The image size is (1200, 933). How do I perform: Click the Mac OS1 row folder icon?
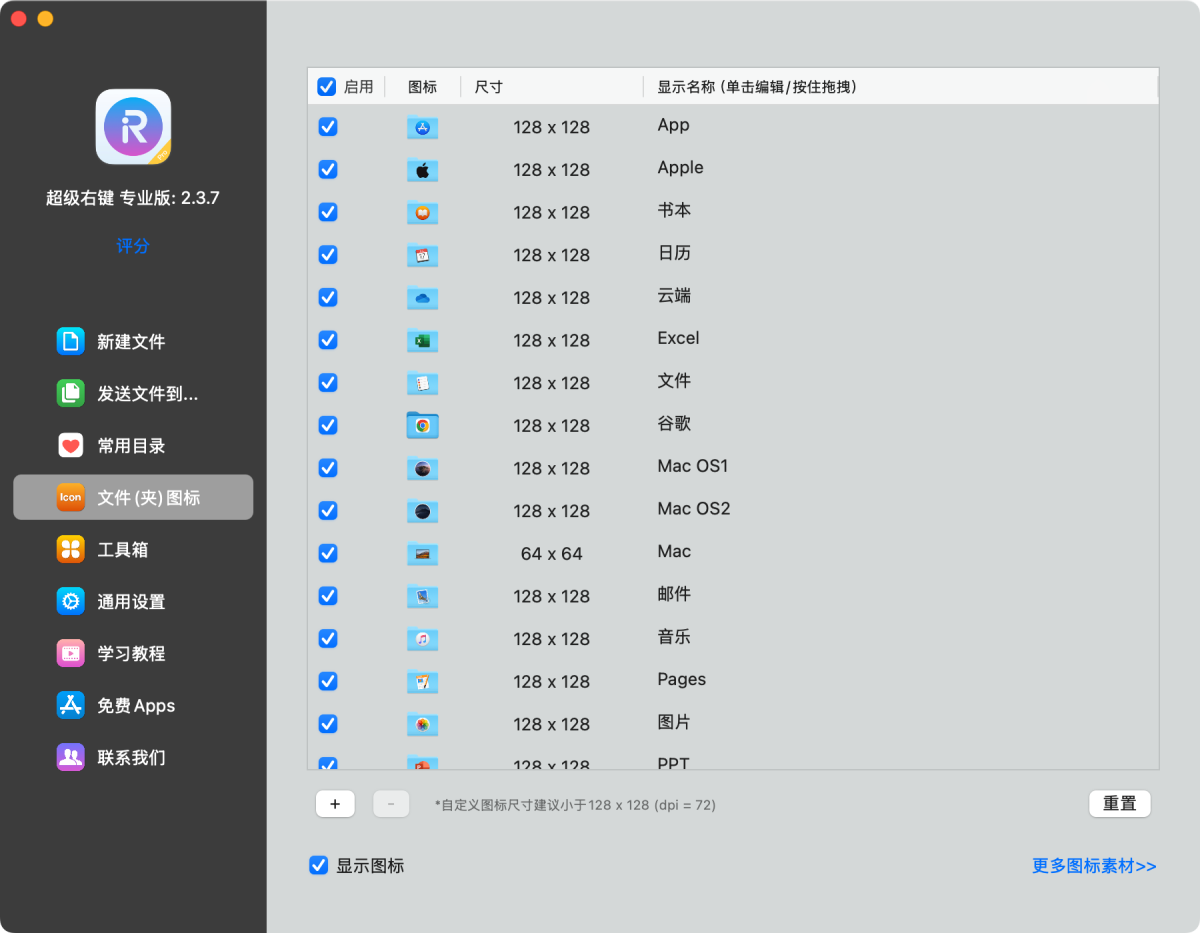point(423,468)
